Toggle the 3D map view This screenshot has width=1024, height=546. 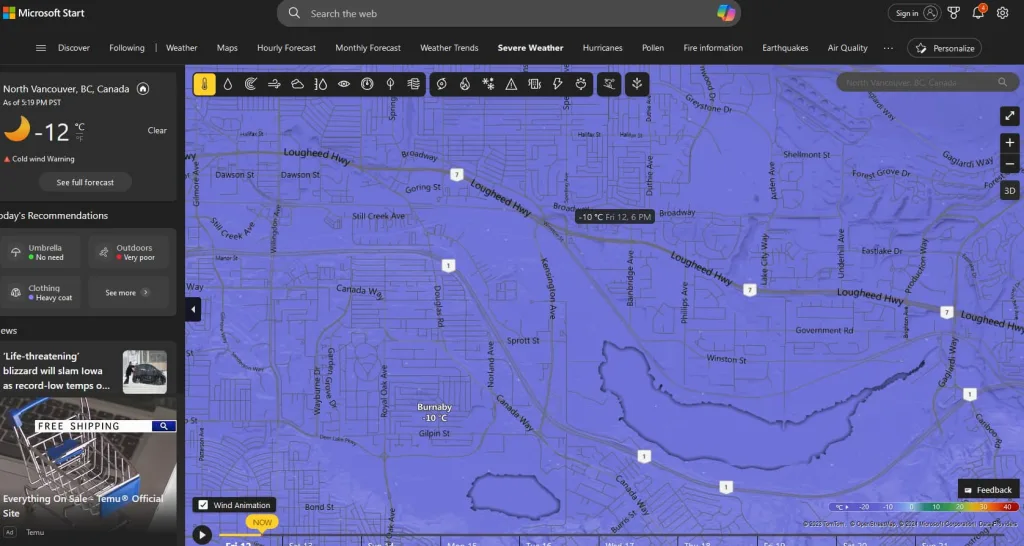click(1009, 190)
